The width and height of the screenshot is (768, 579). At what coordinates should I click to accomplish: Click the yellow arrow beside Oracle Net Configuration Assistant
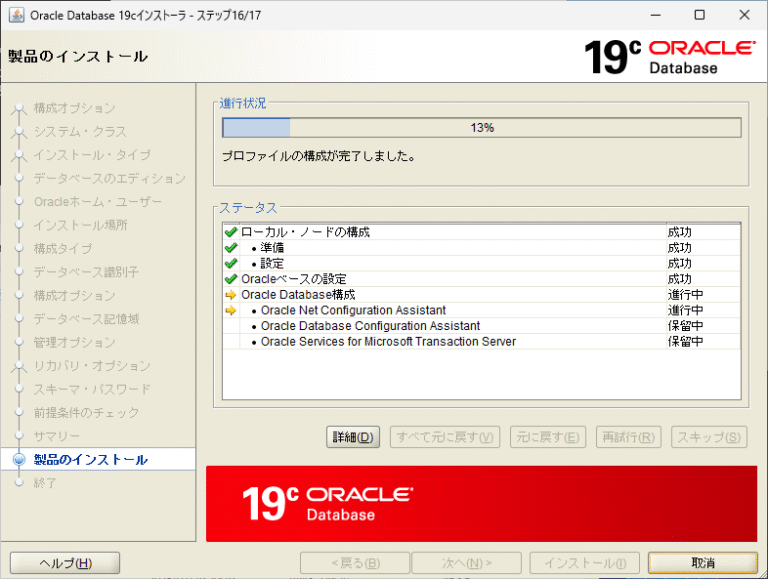pyautogui.click(x=231, y=310)
